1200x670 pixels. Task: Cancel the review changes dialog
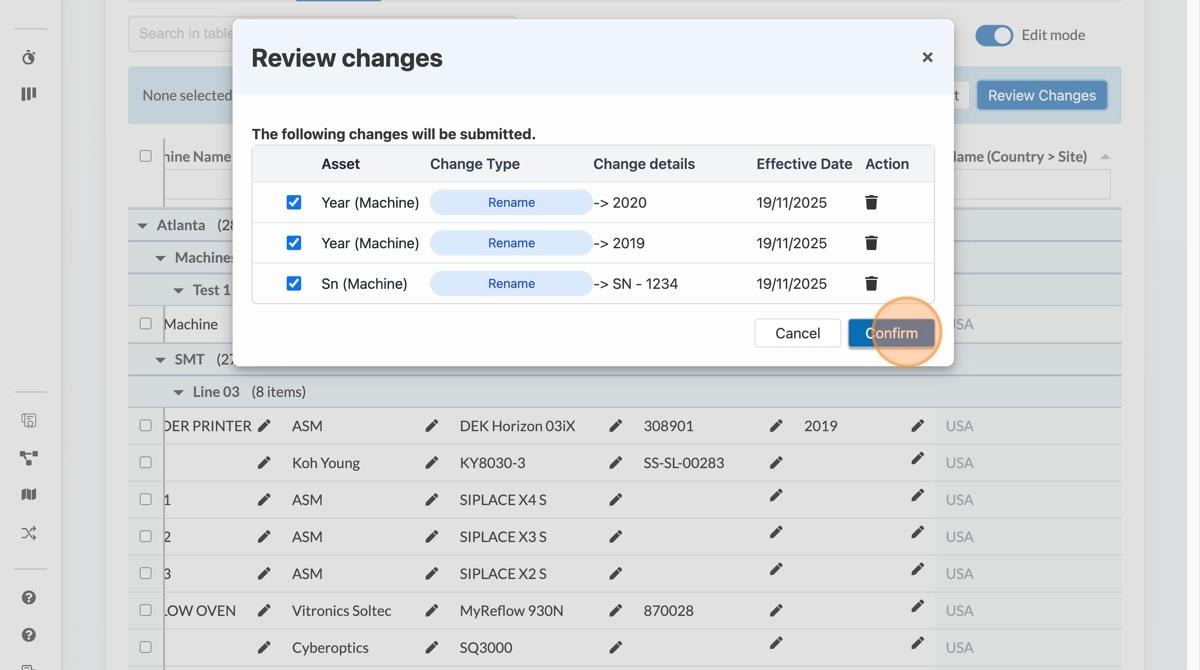(797, 333)
